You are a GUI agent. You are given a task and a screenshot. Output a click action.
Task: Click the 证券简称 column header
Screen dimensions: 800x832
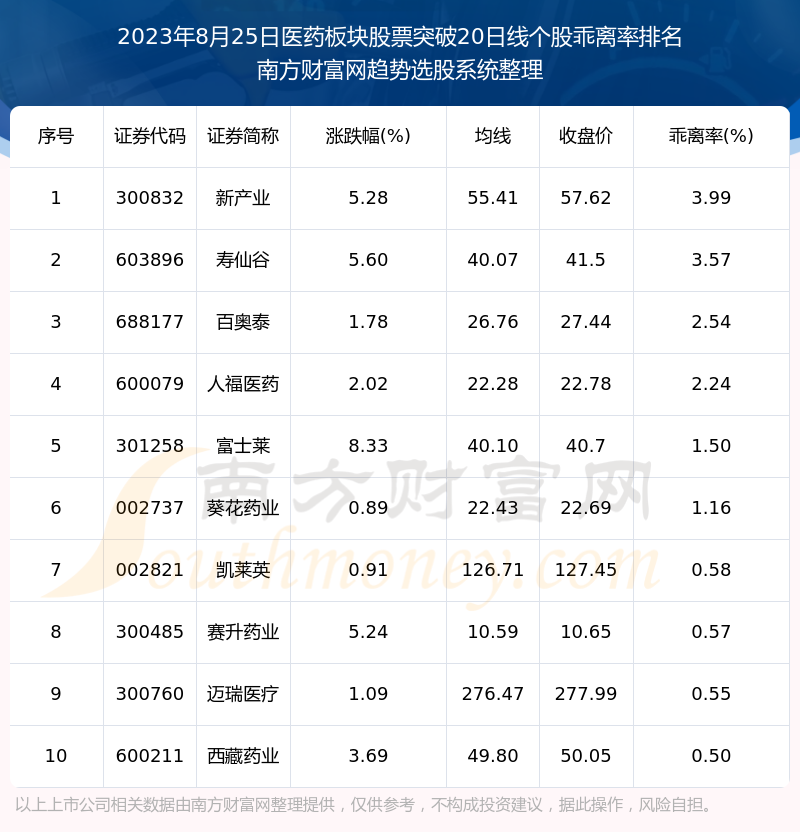(x=243, y=136)
